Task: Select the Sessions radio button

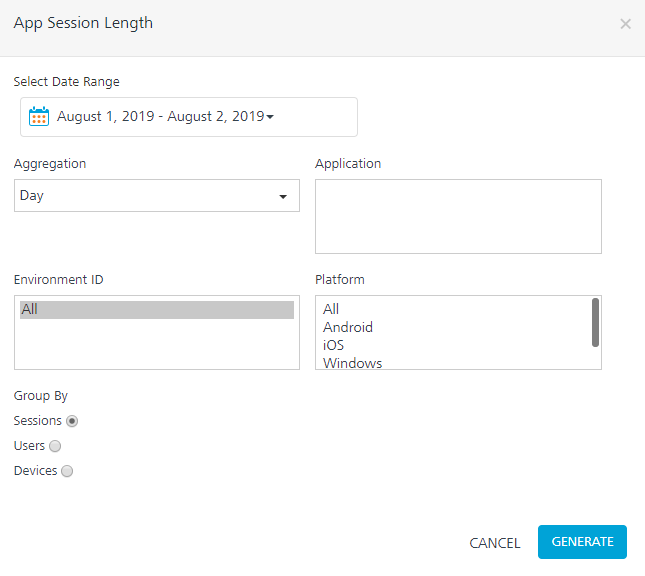Action: click(x=72, y=421)
